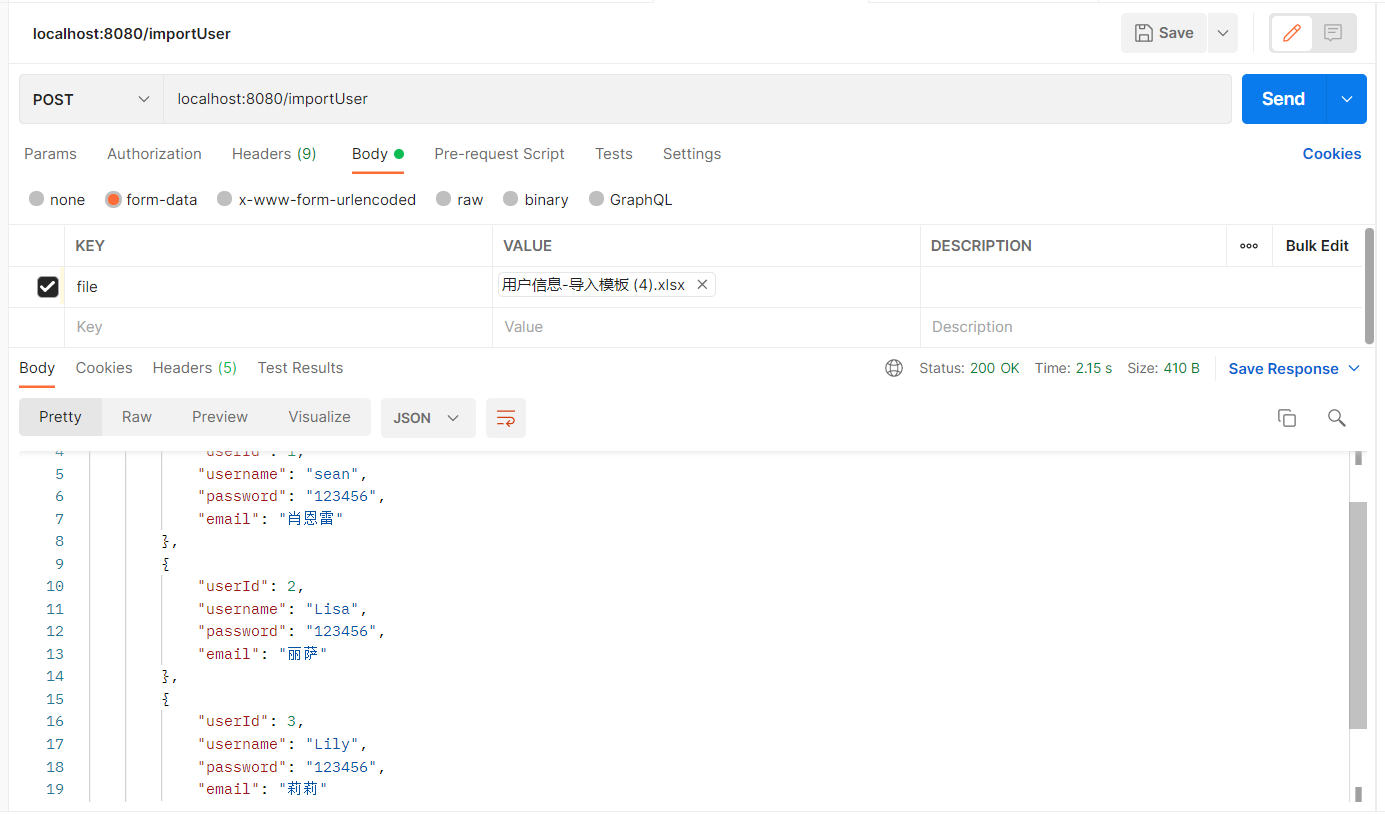
Task: Copy response with the copy icon
Action: point(1287,418)
